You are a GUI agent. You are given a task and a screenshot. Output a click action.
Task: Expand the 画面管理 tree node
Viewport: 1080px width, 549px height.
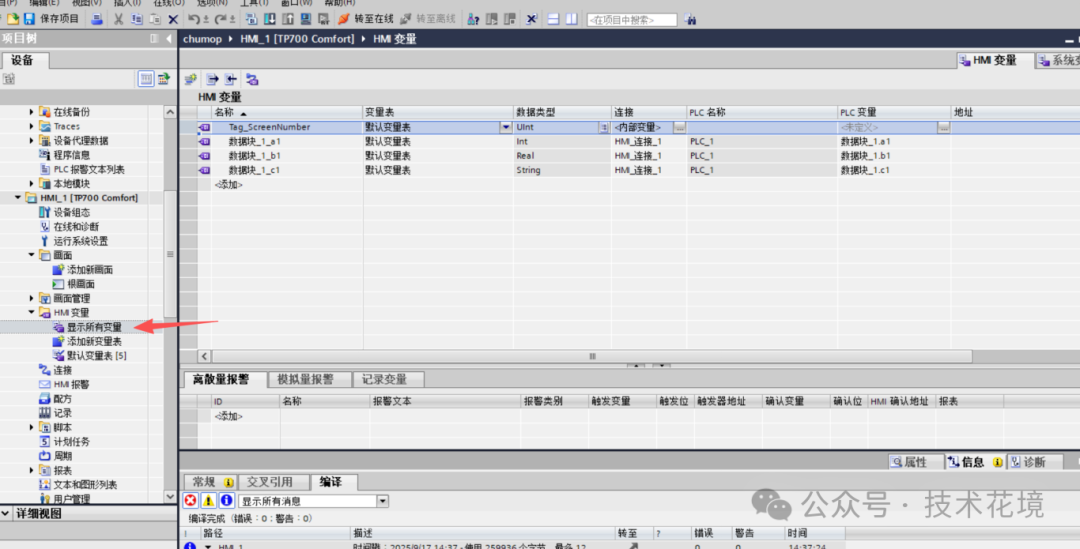(x=32, y=298)
